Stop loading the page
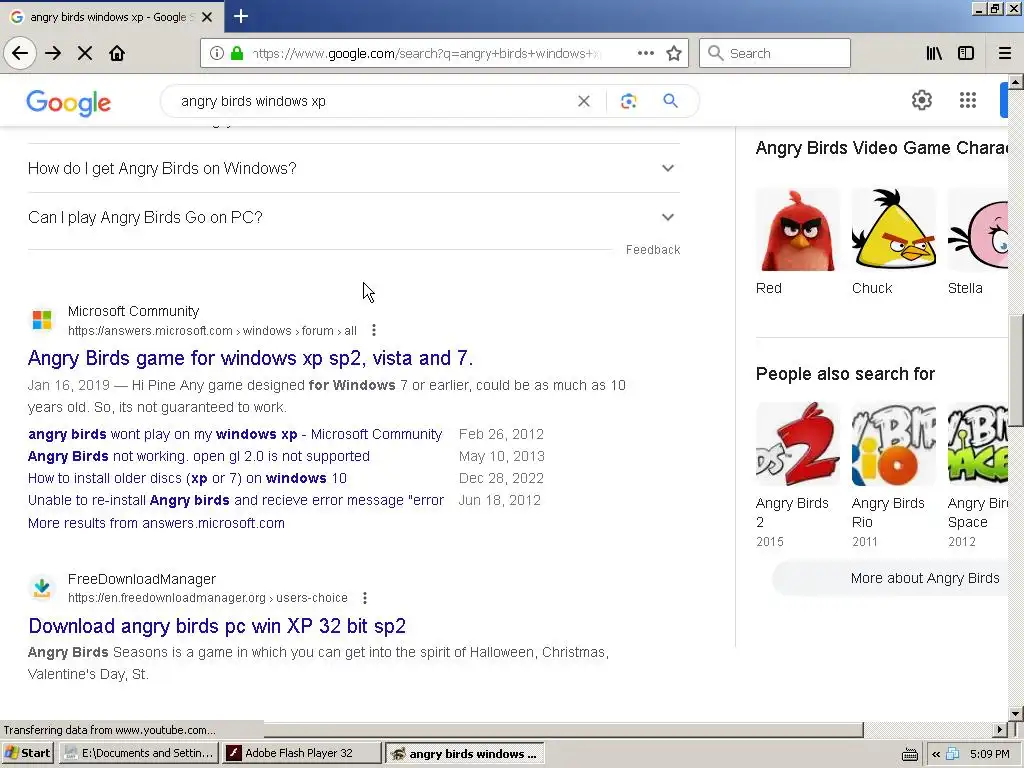 click(x=85, y=53)
